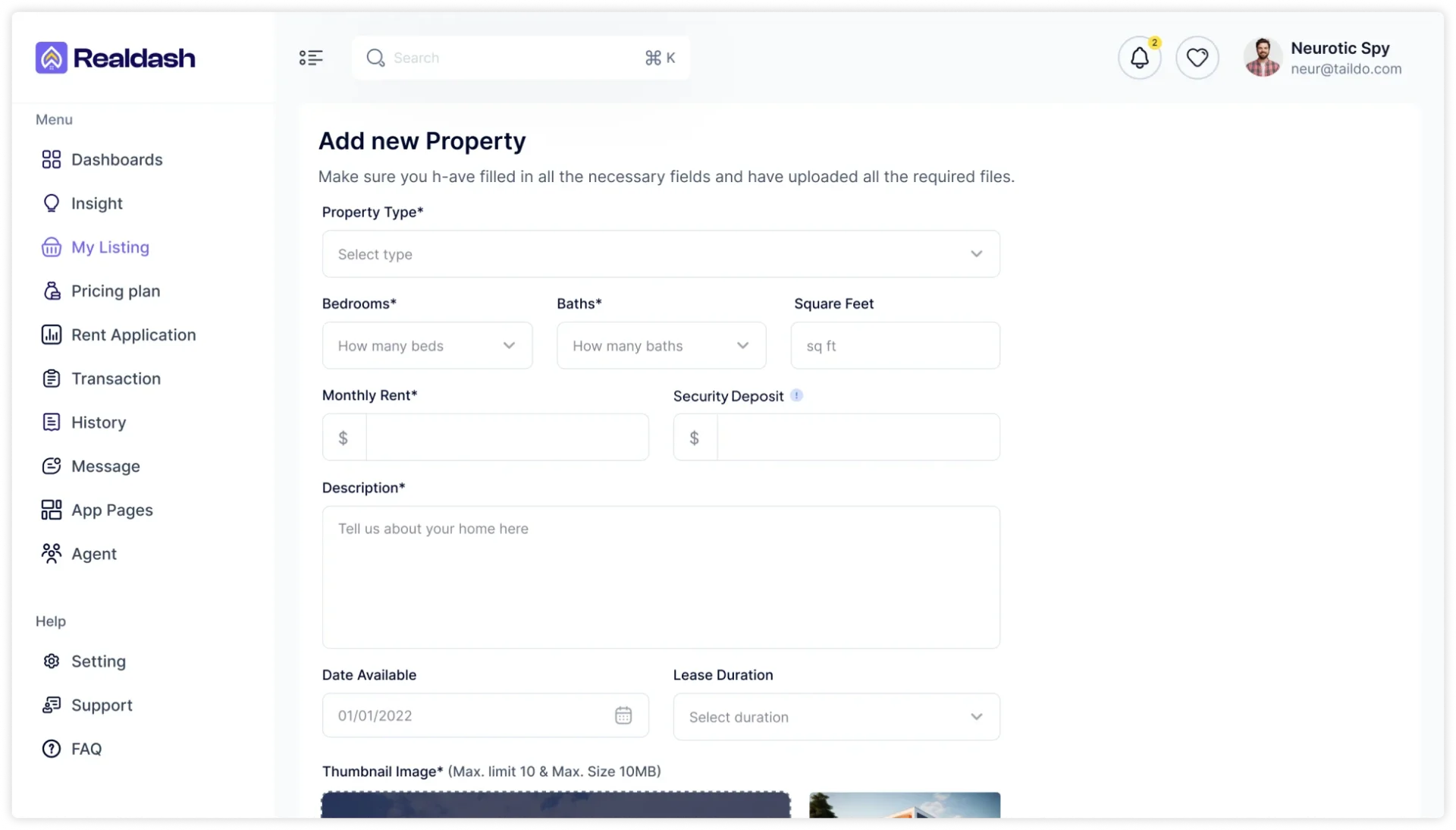Open the Baths how many baths dropdown

(x=661, y=346)
